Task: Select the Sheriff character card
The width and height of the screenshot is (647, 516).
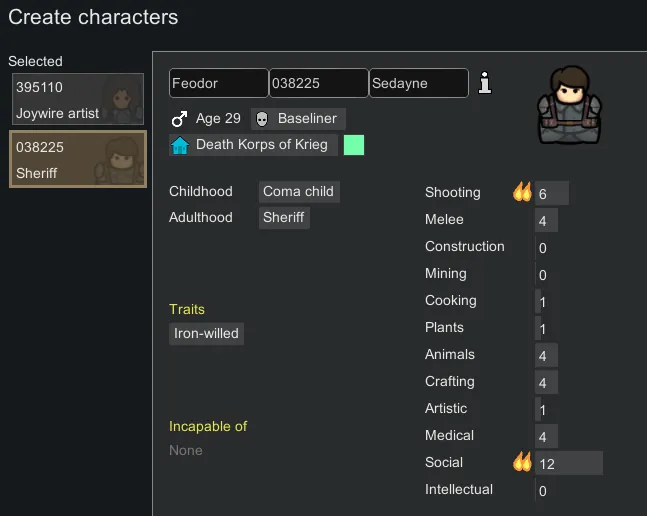Action: point(77,159)
